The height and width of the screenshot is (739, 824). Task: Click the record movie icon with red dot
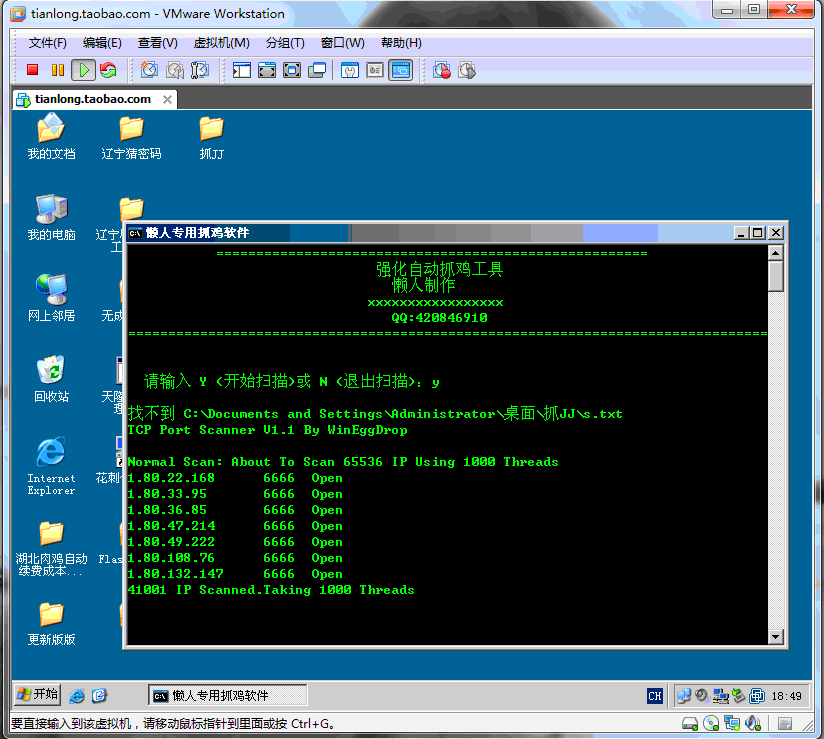click(x=441, y=70)
